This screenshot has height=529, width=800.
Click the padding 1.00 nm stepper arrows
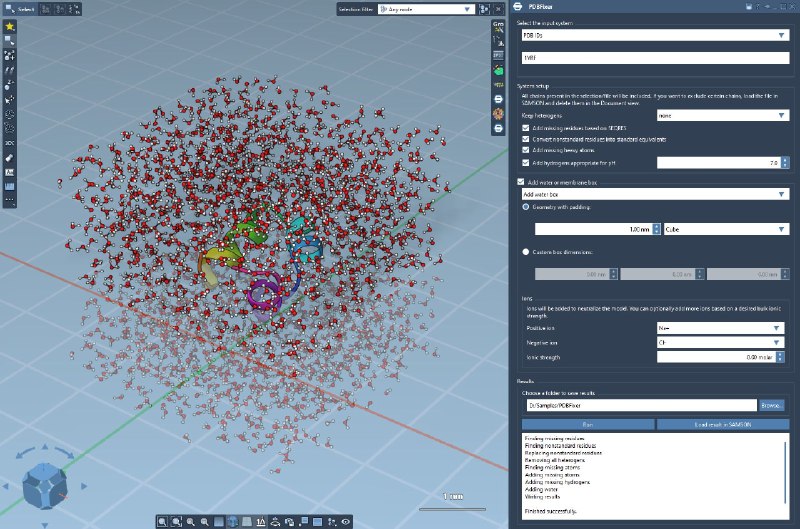point(657,230)
